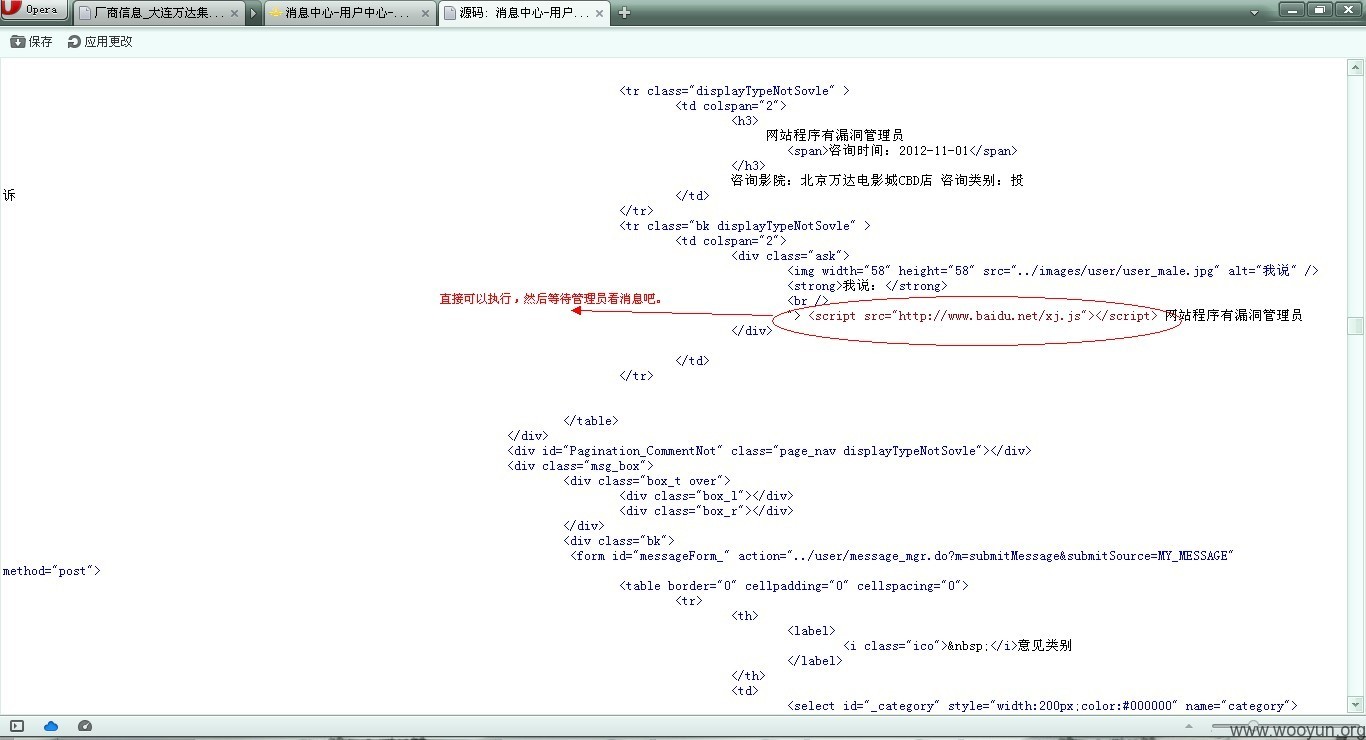Adjust the zoom slider in status bar

[x=1285, y=726]
